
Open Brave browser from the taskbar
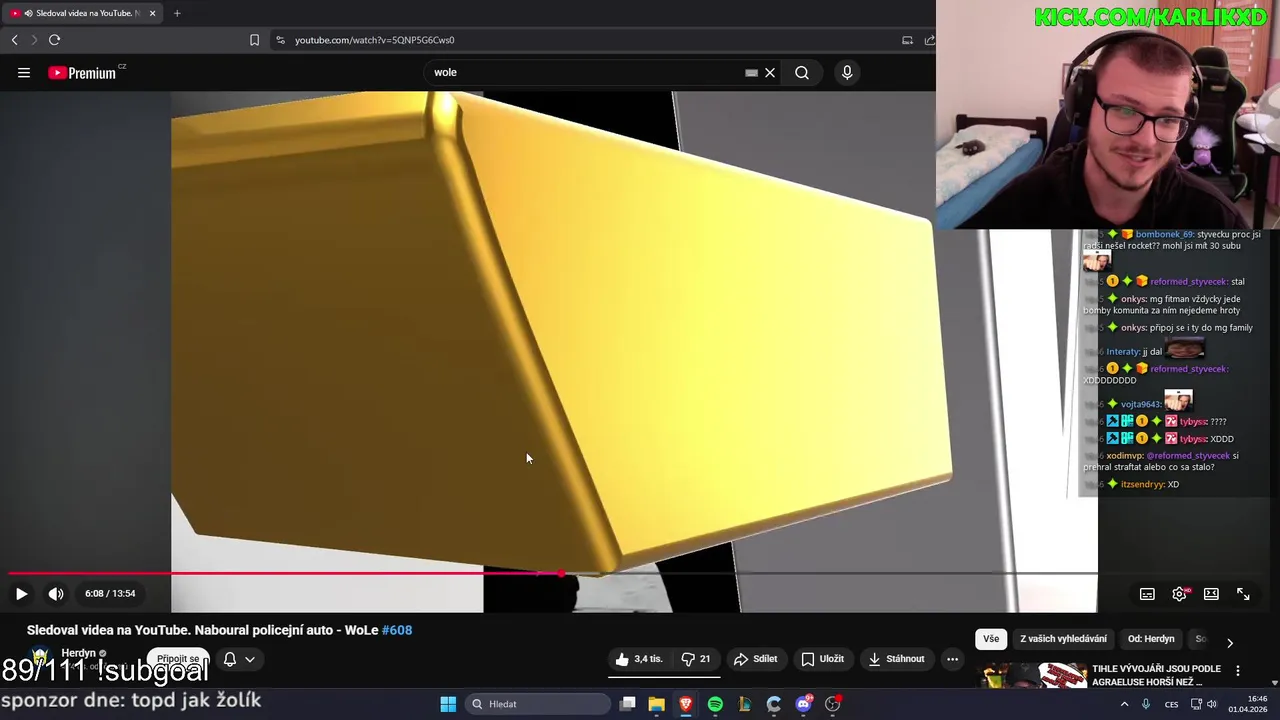(x=686, y=704)
